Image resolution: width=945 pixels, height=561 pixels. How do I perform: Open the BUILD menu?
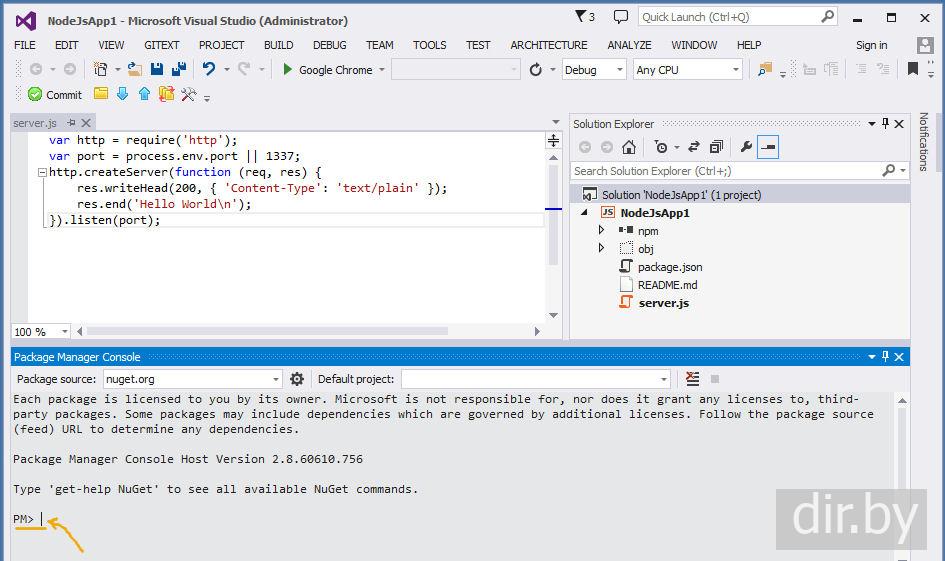278,45
